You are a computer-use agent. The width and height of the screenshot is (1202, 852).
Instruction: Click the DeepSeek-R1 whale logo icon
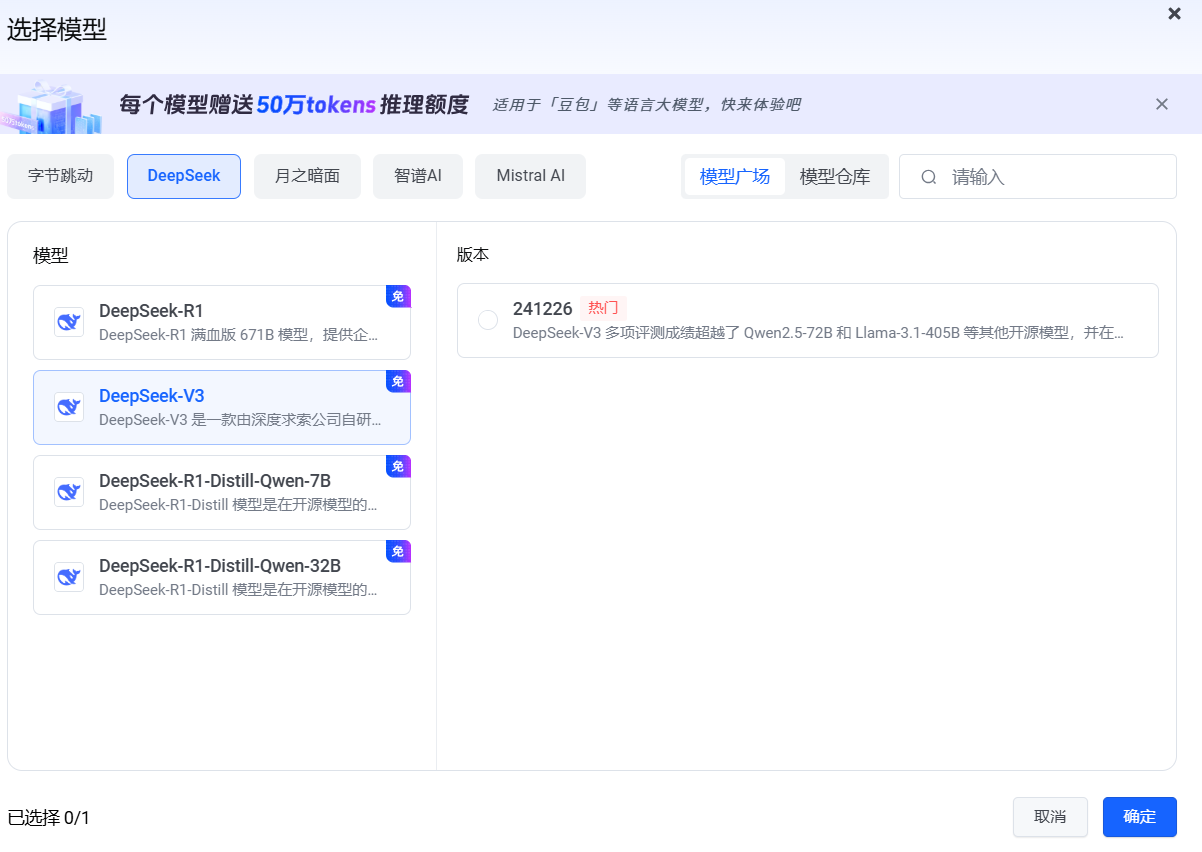click(69, 322)
